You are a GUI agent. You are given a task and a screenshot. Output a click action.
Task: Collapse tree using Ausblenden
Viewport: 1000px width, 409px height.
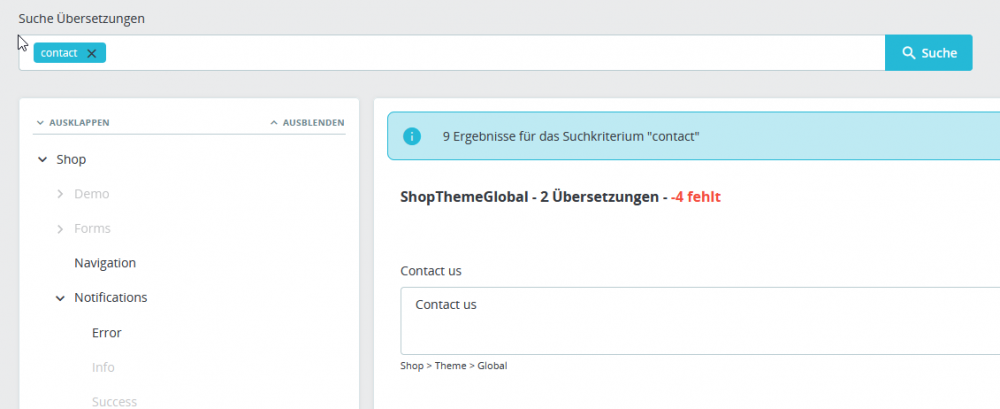point(307,123)
